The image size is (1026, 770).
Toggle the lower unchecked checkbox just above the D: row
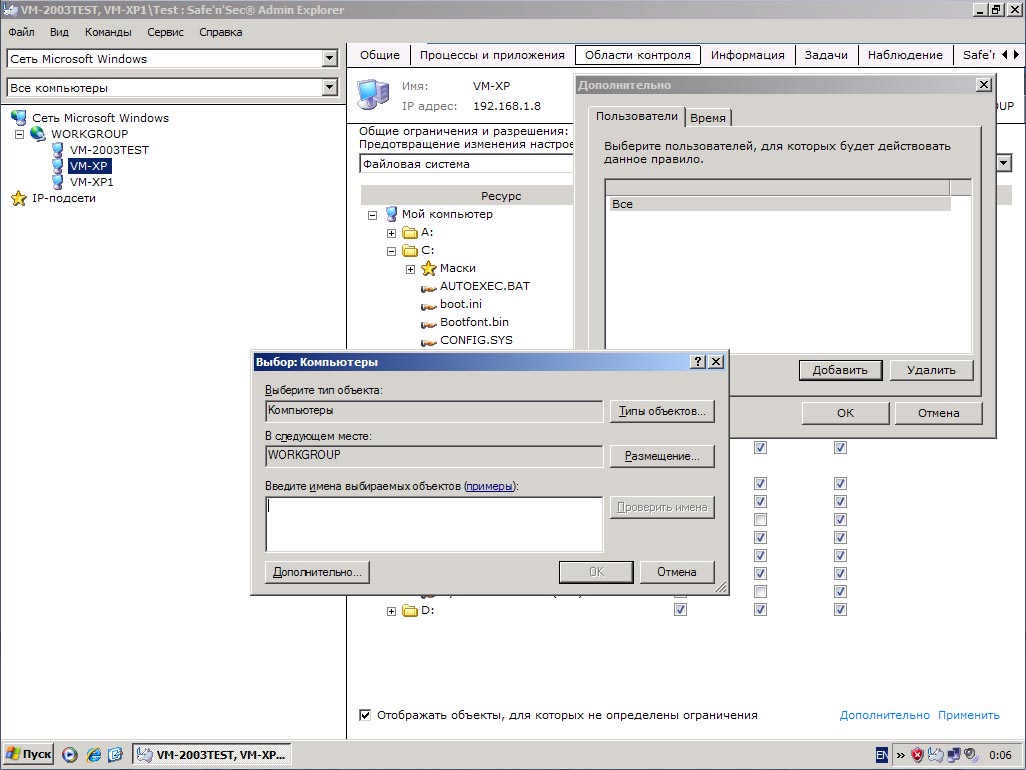tap(760, 591)
